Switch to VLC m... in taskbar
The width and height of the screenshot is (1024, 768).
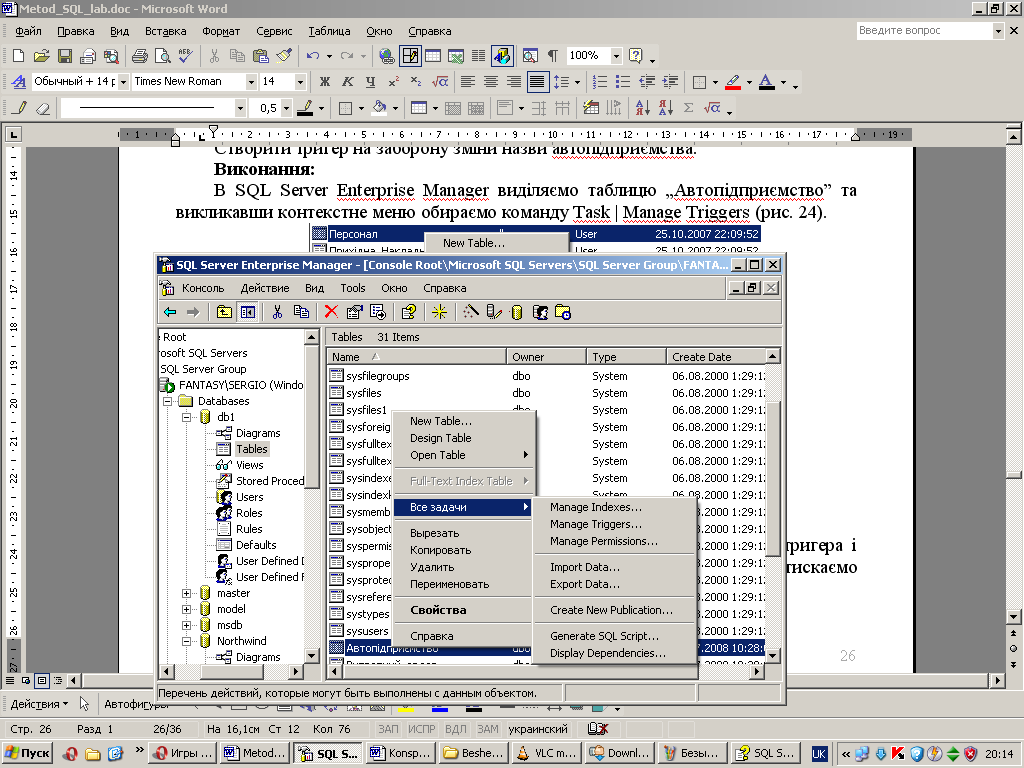(547, 753)
